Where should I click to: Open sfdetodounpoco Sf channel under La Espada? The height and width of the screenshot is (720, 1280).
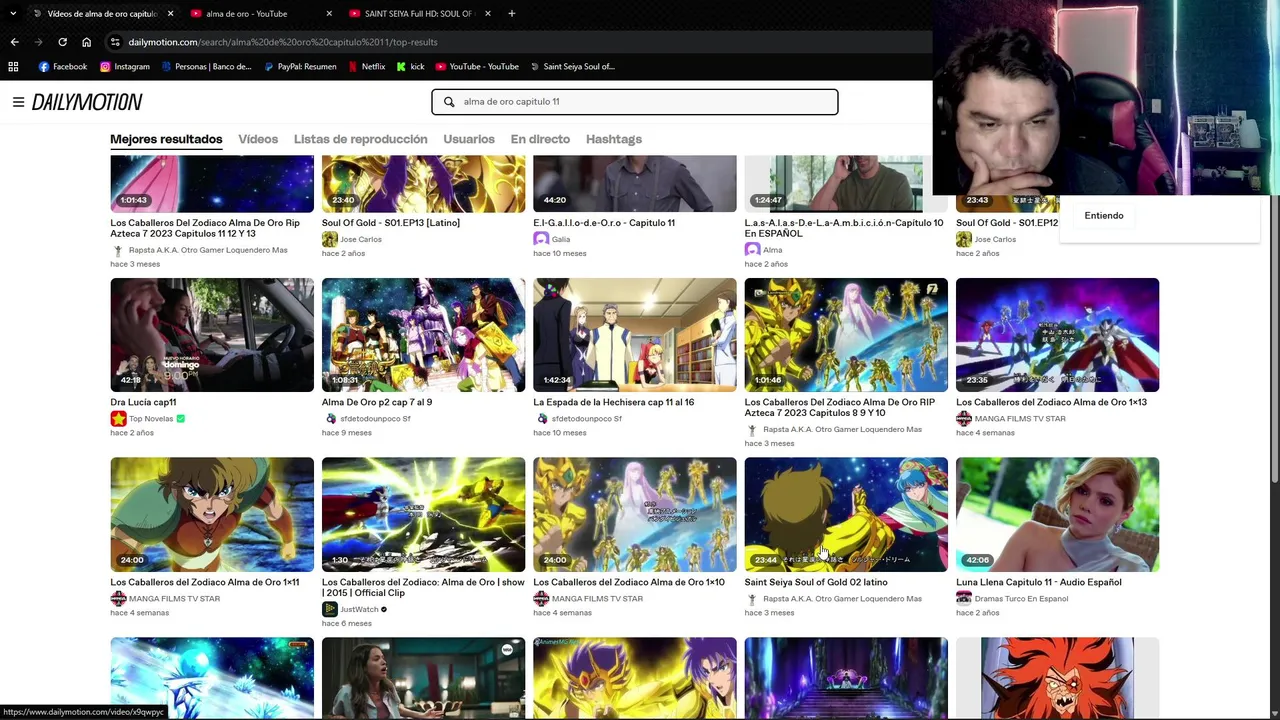point(586,419)
